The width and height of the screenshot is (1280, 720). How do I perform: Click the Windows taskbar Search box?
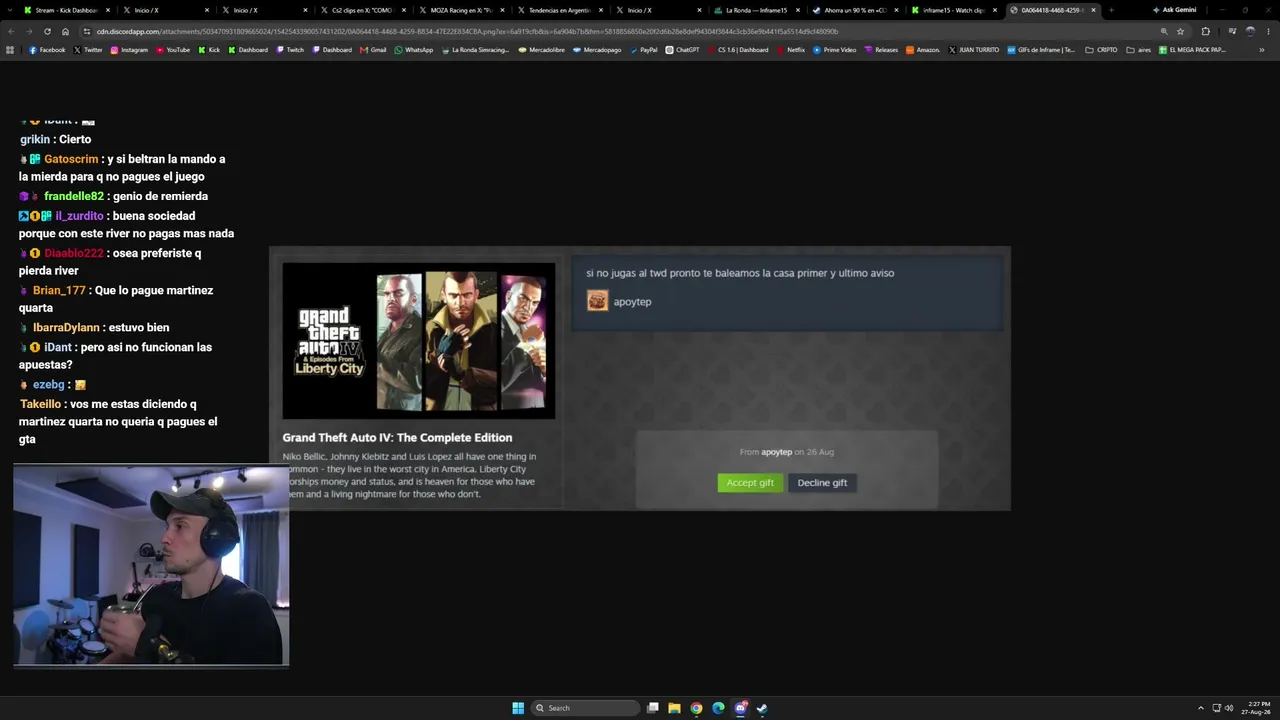(x=585, y=708)
